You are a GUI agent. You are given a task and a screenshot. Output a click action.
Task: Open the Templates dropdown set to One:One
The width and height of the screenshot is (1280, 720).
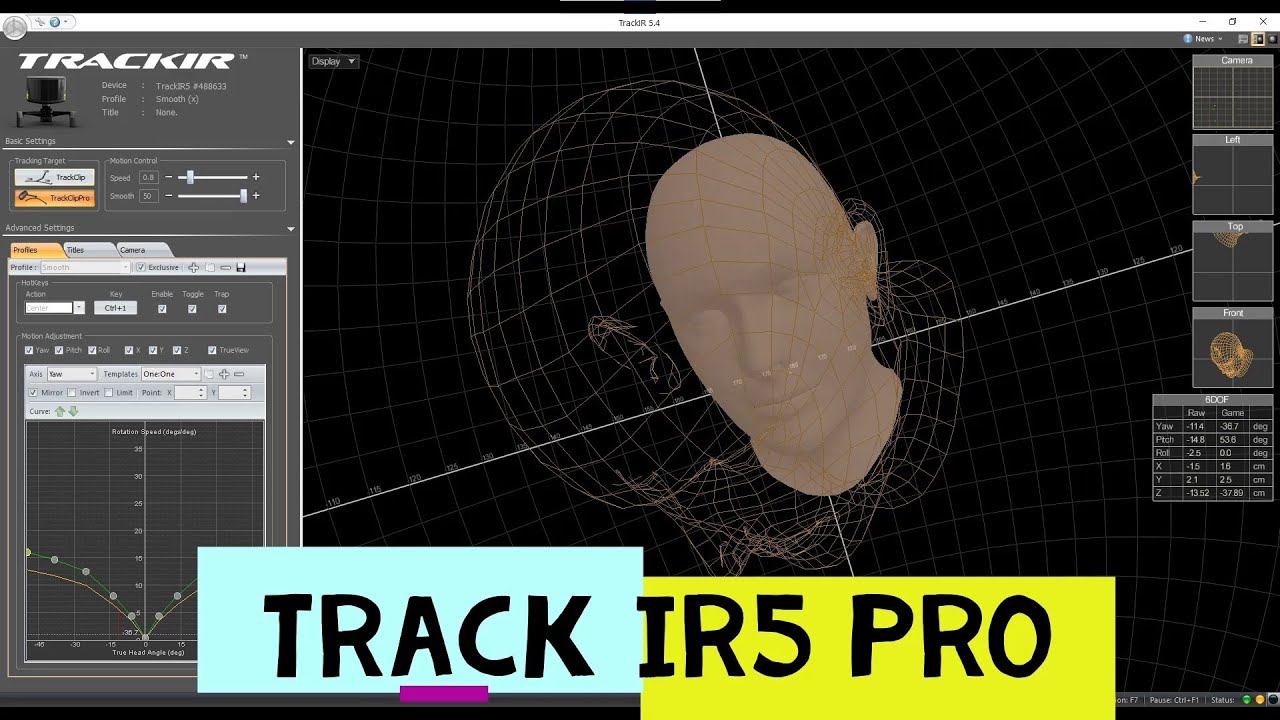(171, 374)
